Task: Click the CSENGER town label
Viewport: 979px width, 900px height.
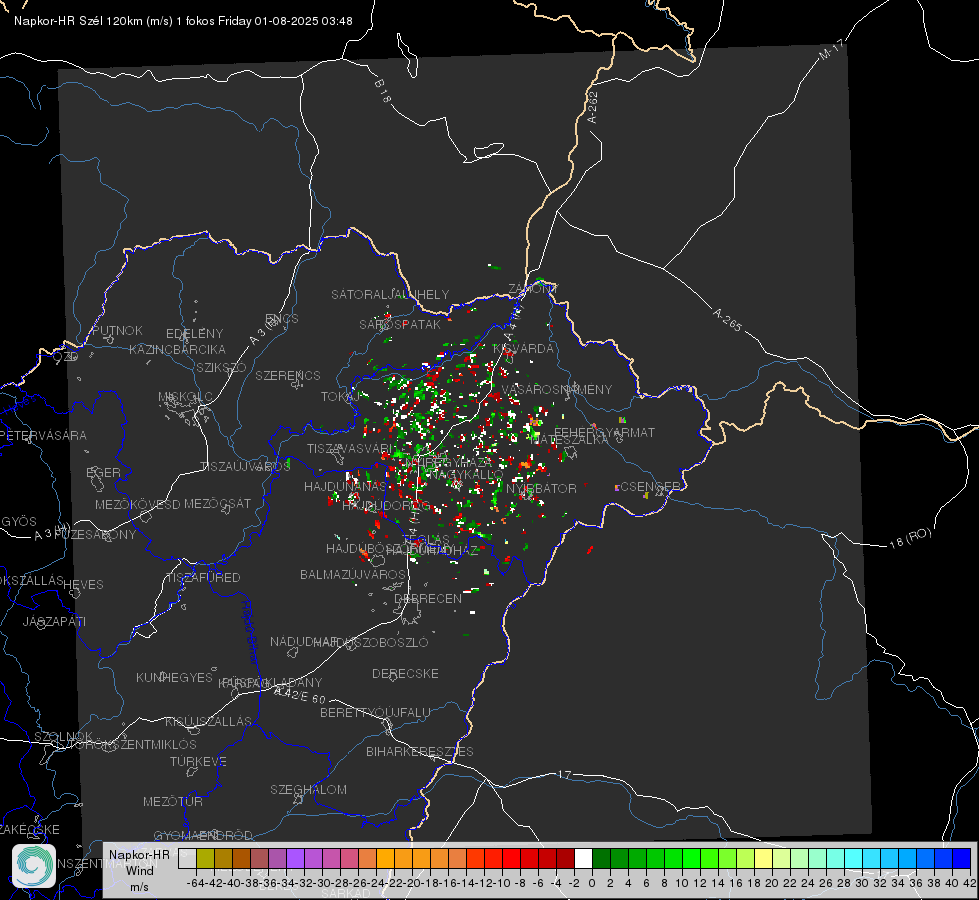Action: (x=650, y=486)
